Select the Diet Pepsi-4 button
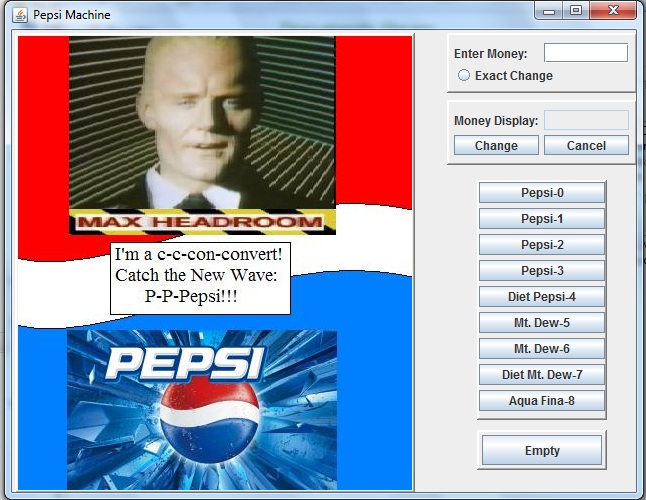The height and width of the screenshot is (500, 646). point(542,297)
